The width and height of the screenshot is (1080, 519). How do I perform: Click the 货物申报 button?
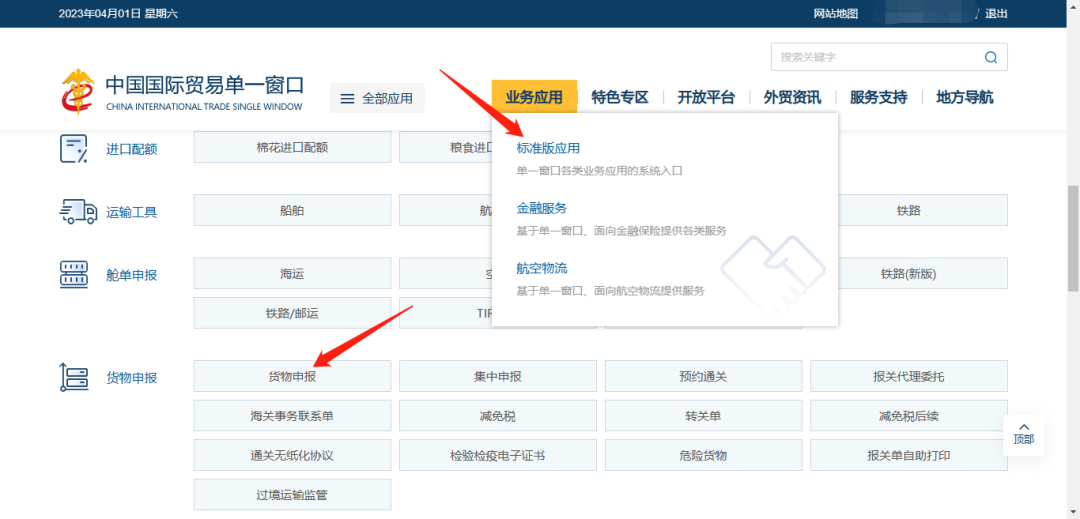[x=292, y=376]
